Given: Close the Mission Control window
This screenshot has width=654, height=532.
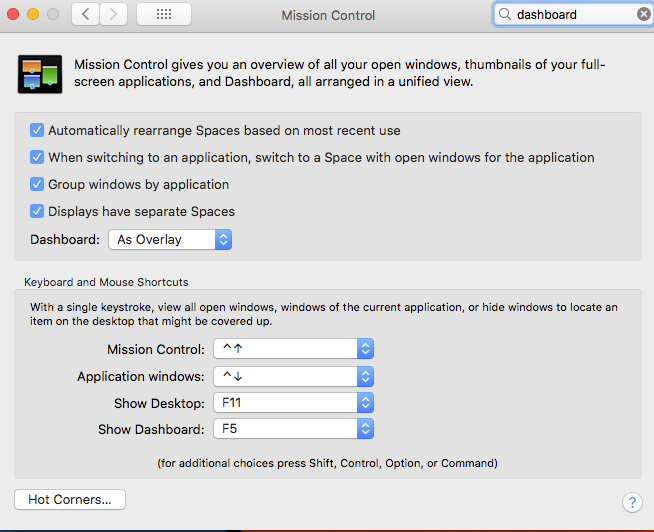Looking at the screenshot, I should (13, 15).
